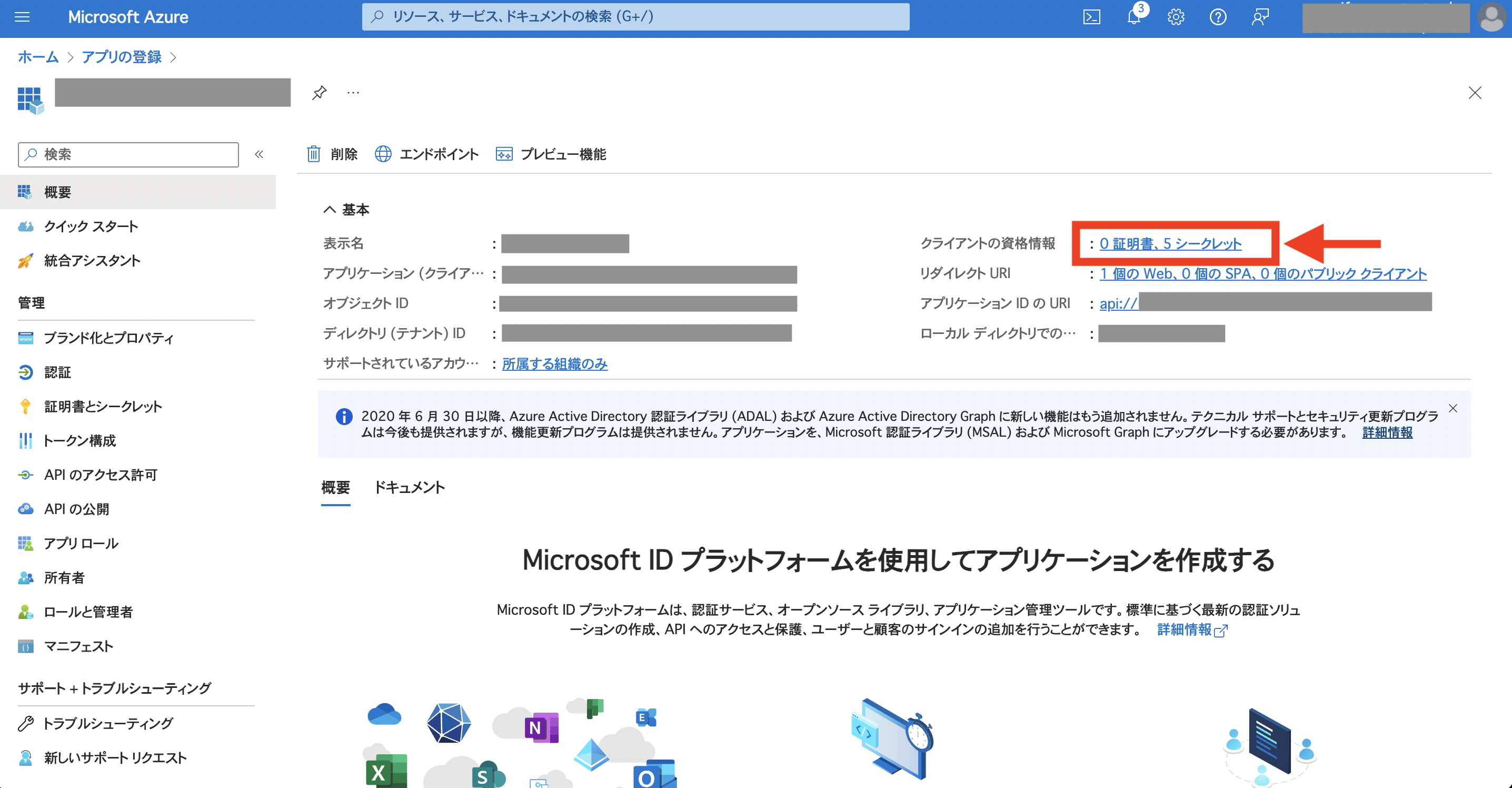Open notifications bell icon
Image resolution: width=1512 pixels, height=788 pixels.
tap(1134, 17)
